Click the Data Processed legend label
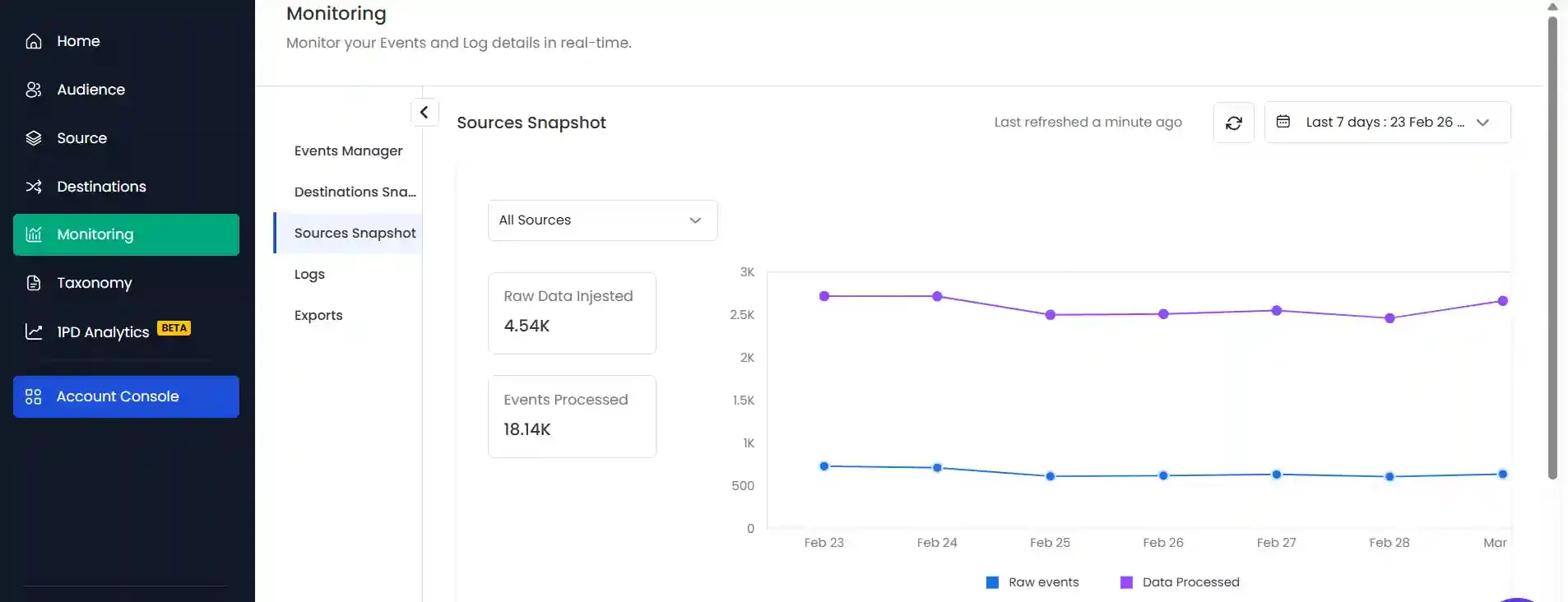The width and height of the screenshot is (1568, 602). (1190, 582)
